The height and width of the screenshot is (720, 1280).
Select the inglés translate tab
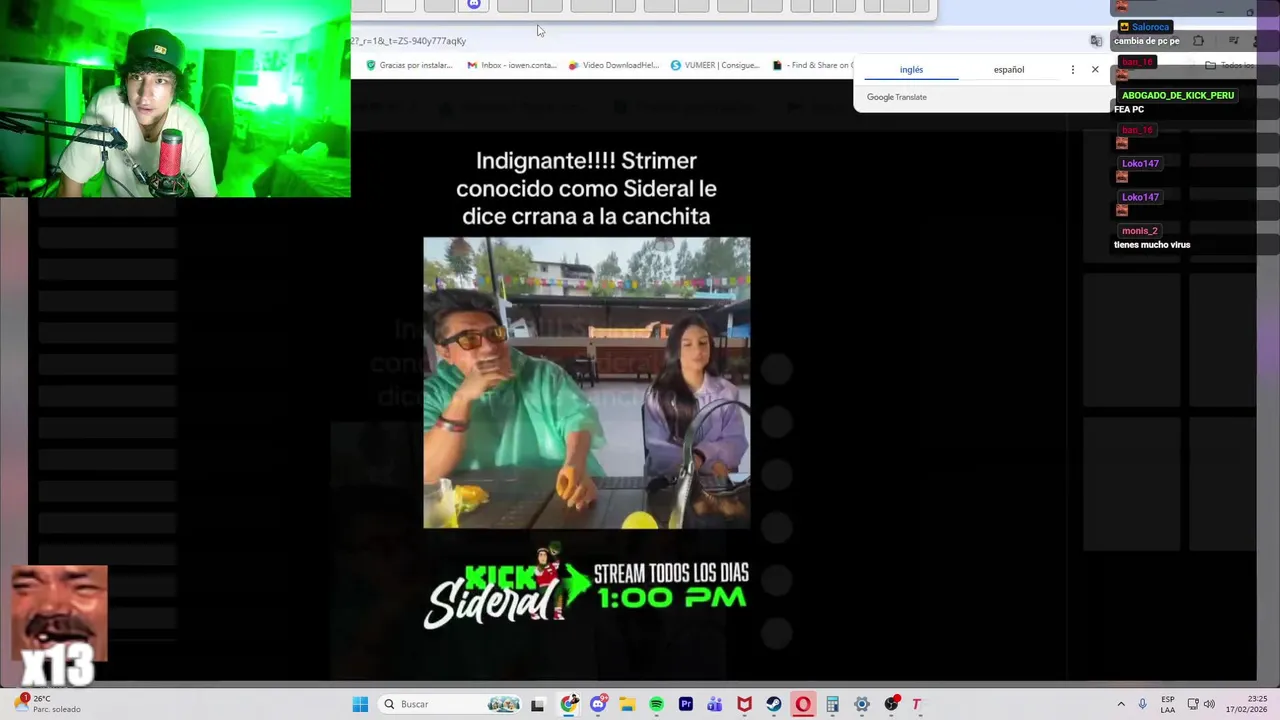(x=911, y=70)
